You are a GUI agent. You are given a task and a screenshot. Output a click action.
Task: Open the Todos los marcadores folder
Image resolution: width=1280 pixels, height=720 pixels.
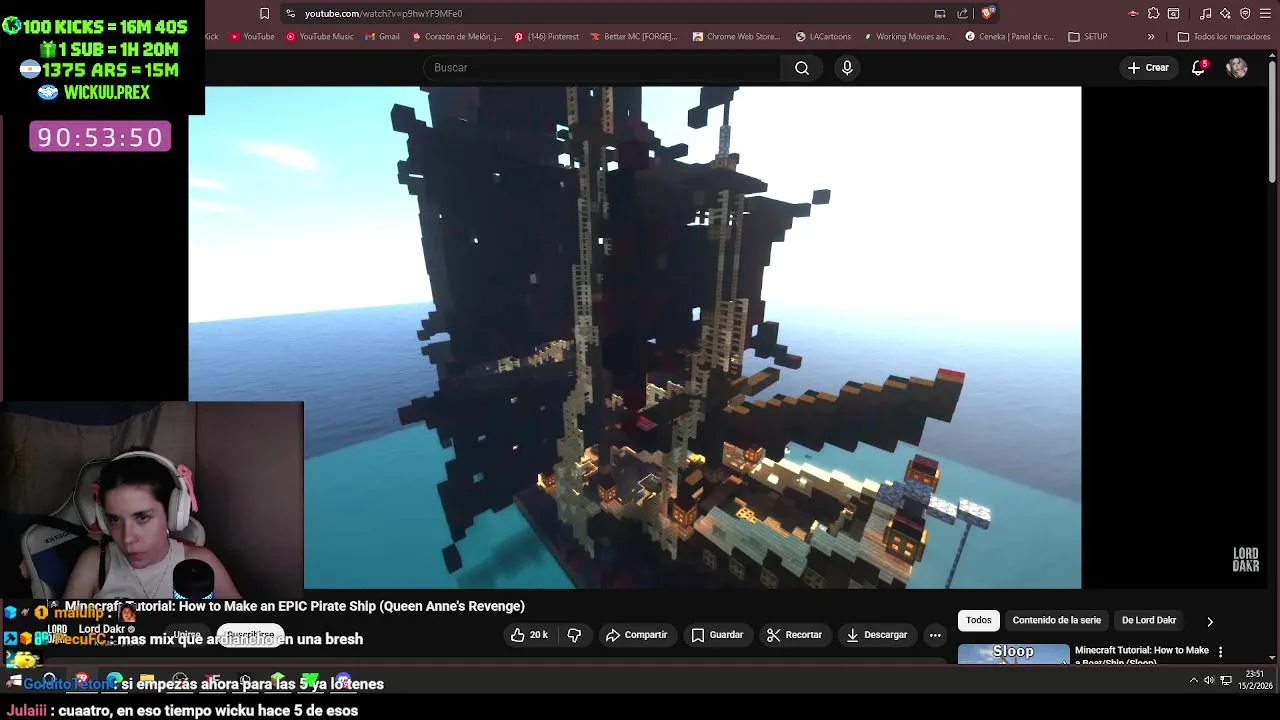click(x=1224, y=37)
